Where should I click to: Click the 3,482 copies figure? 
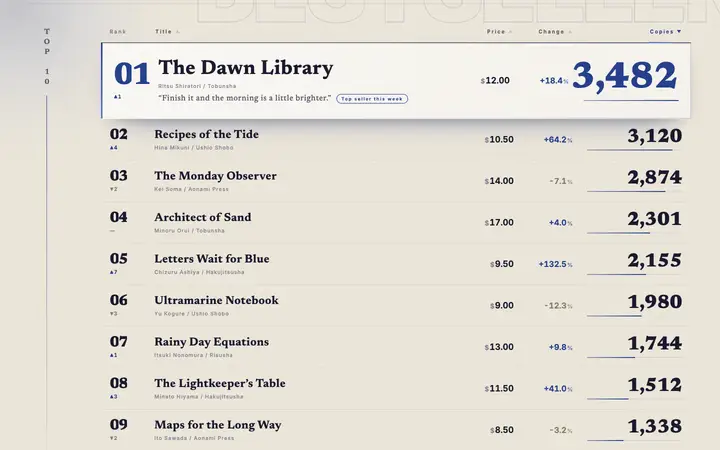tap(625, 75)
